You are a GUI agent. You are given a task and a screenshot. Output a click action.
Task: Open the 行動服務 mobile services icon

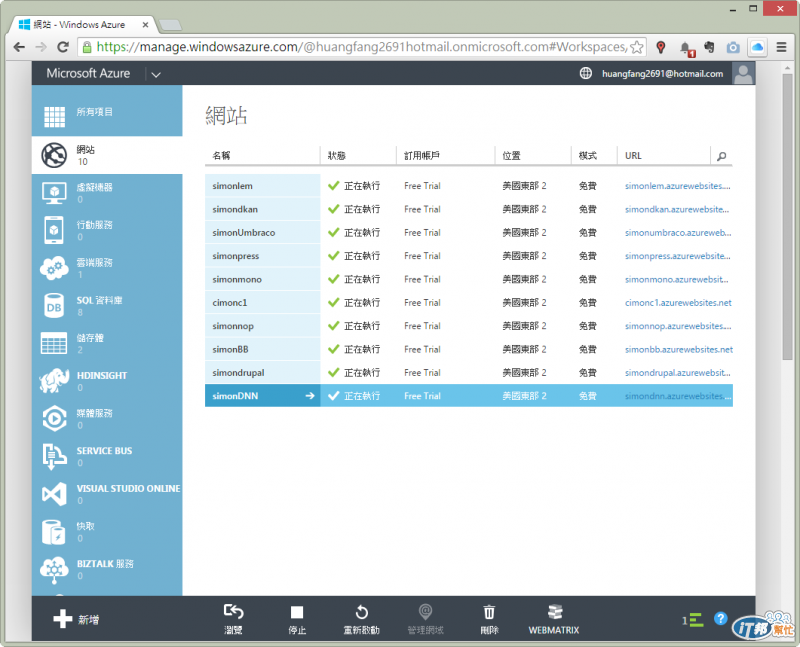[x=54, y=230]
